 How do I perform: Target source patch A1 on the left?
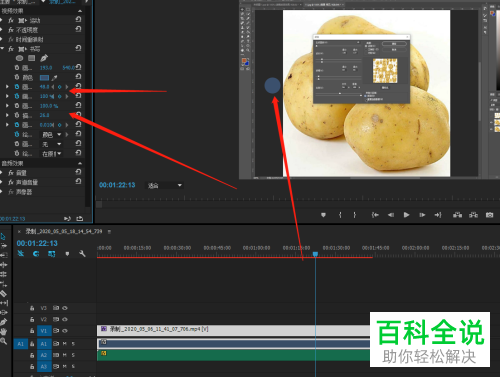pos(20,344)
